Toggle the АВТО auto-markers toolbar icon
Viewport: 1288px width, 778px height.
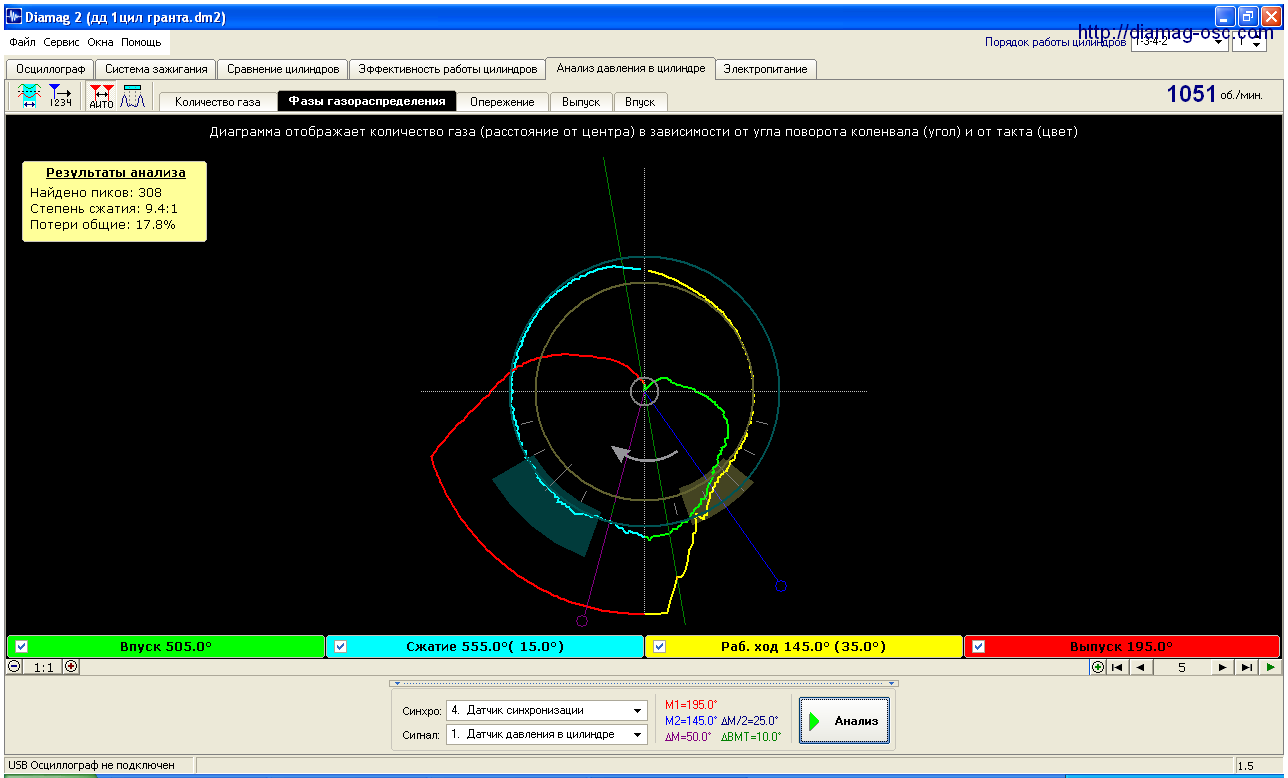(x=102, y=97)
